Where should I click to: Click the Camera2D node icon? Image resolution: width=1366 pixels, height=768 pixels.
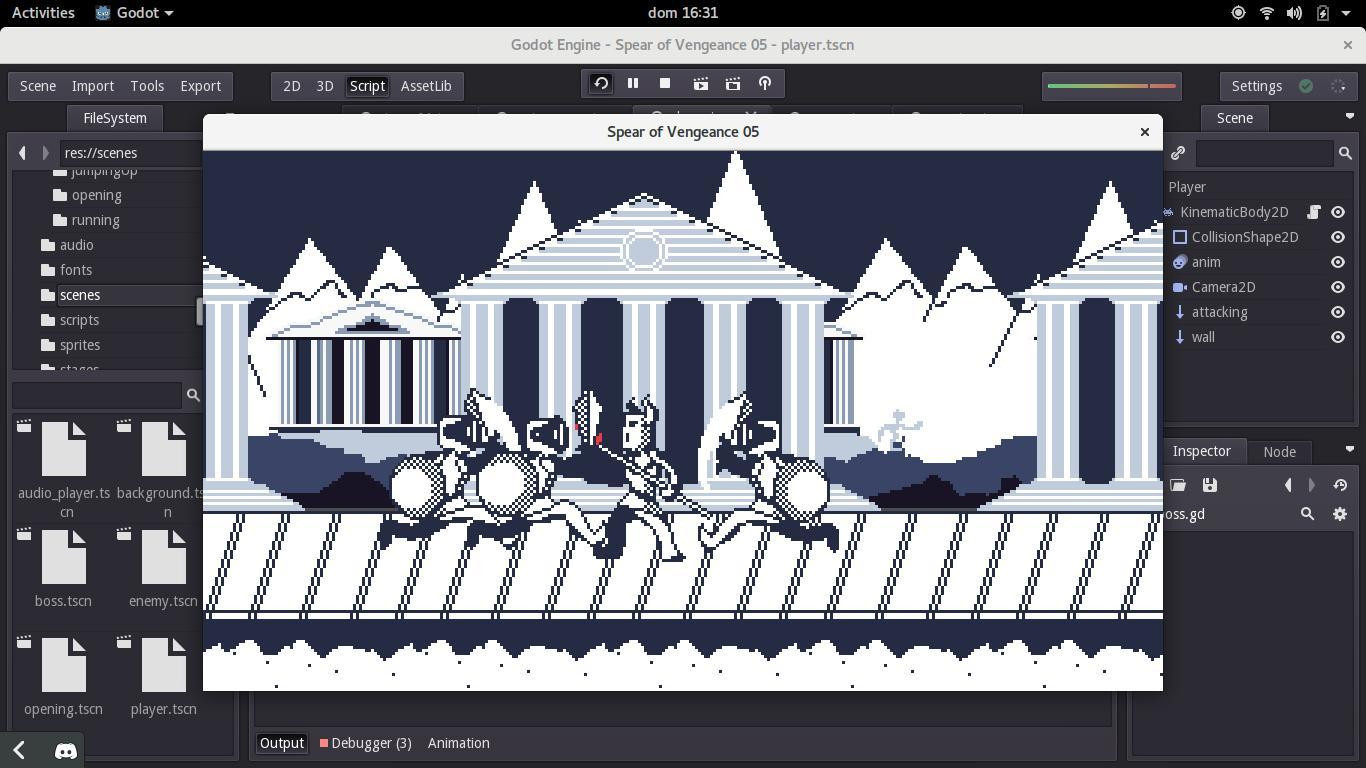tap(1180, 287)
